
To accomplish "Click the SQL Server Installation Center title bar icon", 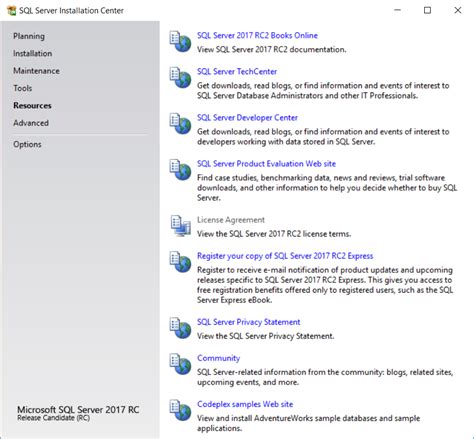I will [12, 11].
